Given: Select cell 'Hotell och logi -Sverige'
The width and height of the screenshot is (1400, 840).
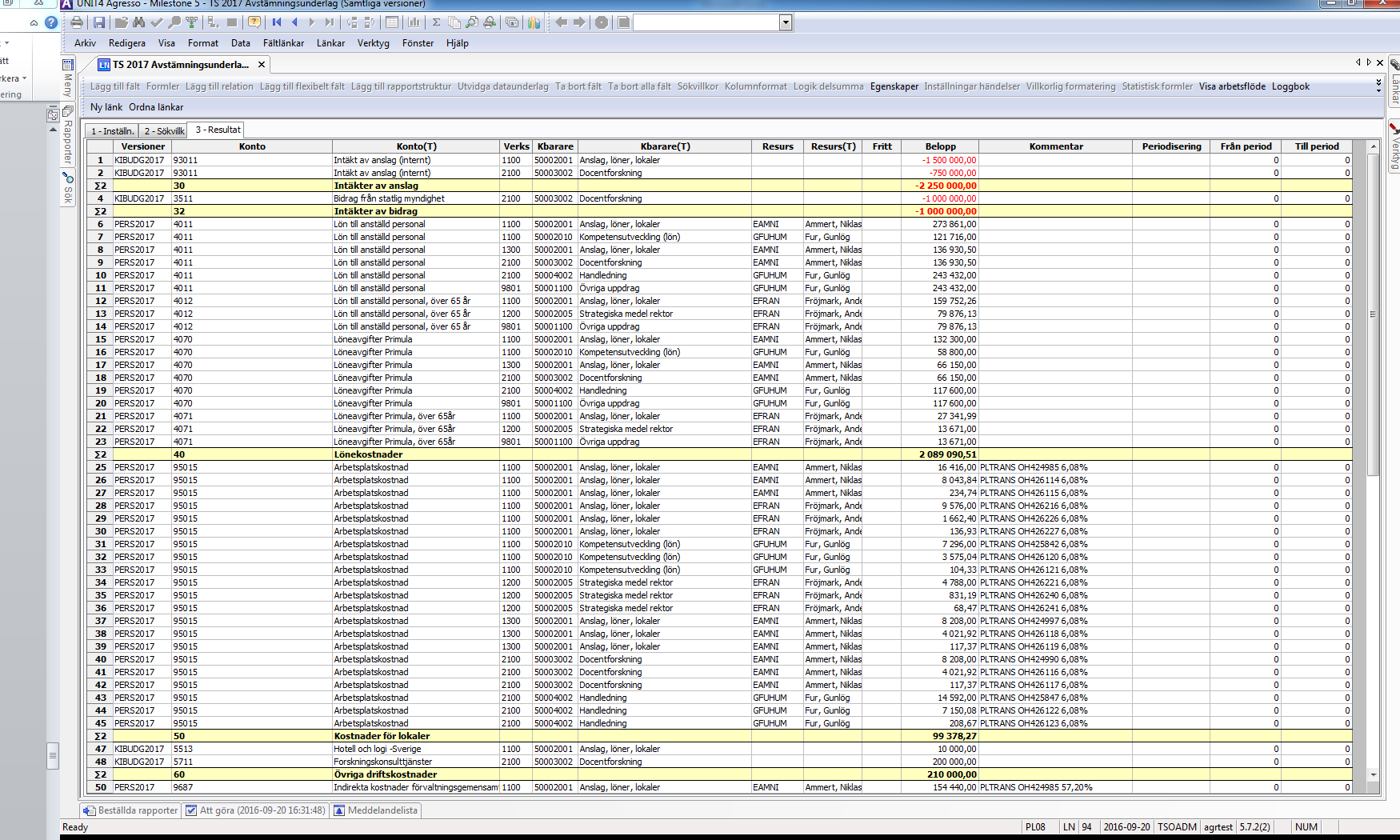Looking at the screenshot, I should [x=416, y=749].
